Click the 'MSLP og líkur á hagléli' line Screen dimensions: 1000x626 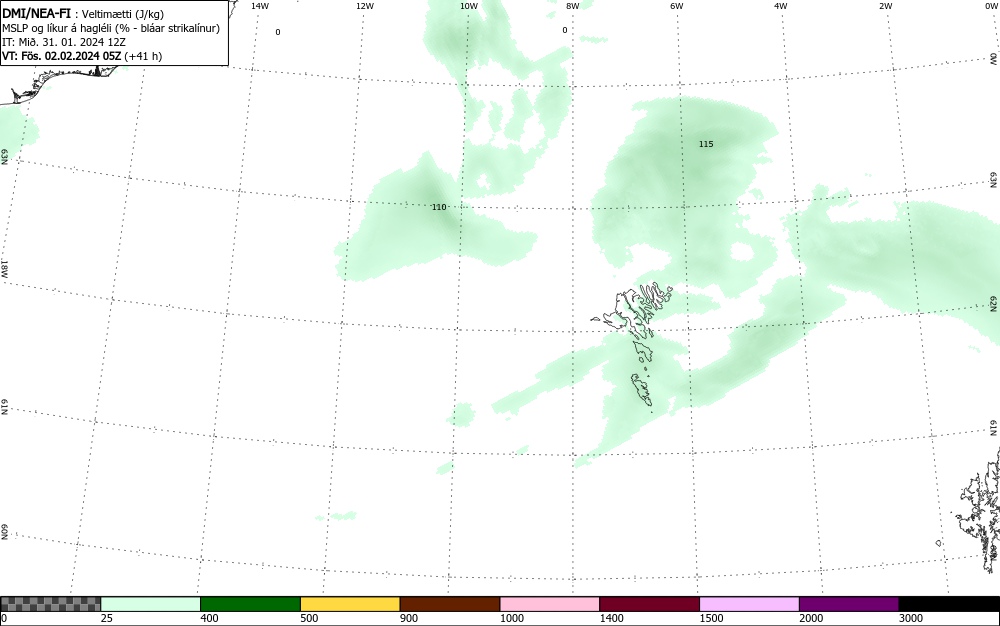coord(111,28)
